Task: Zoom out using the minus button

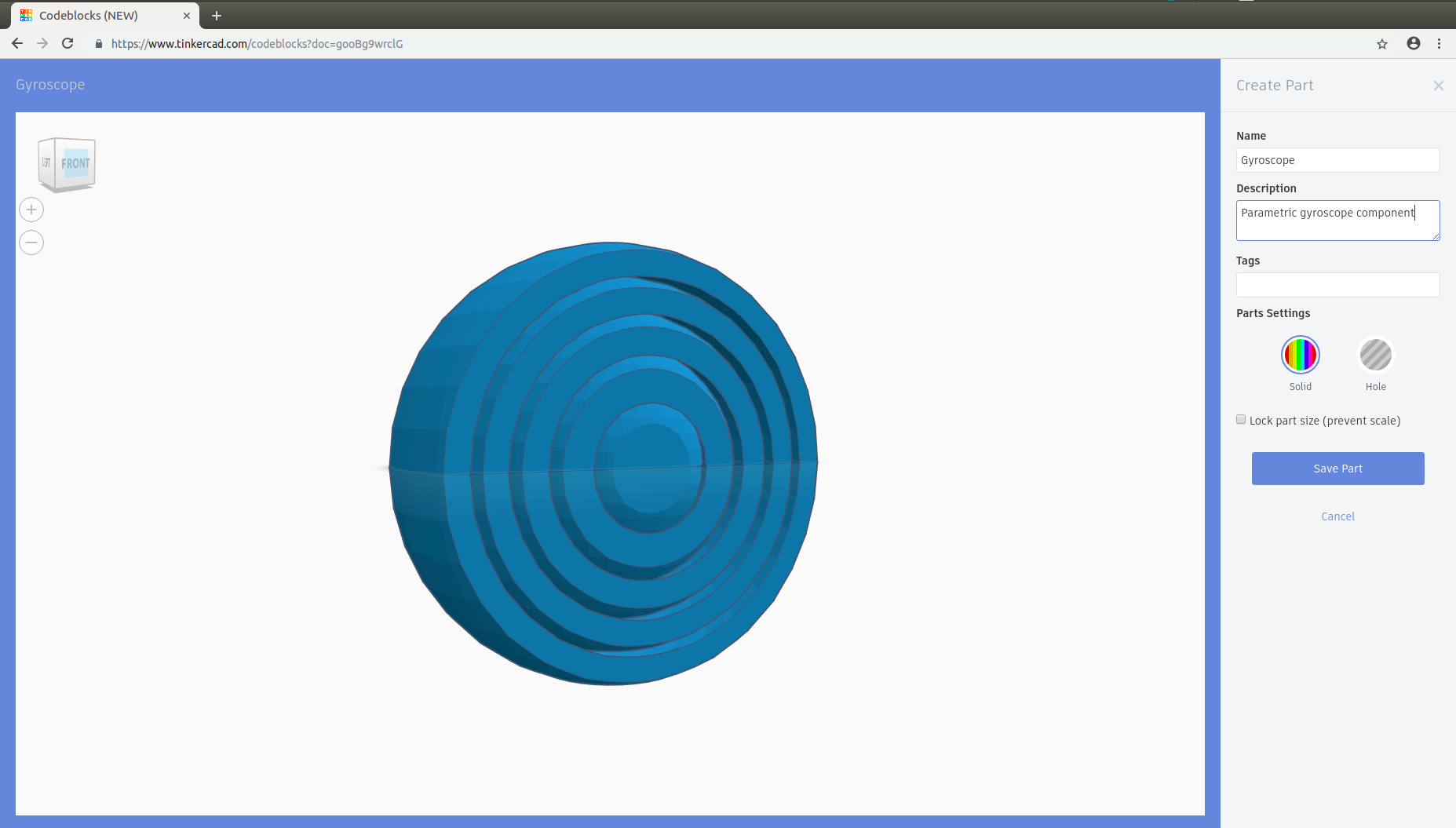Action: click(x=31, y=243)
